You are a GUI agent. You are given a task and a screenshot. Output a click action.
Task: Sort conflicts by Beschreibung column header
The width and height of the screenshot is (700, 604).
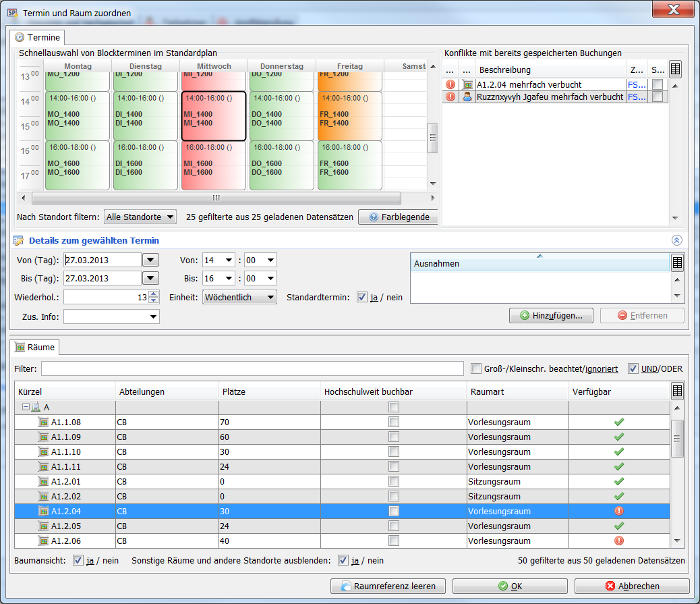[551, 70]
